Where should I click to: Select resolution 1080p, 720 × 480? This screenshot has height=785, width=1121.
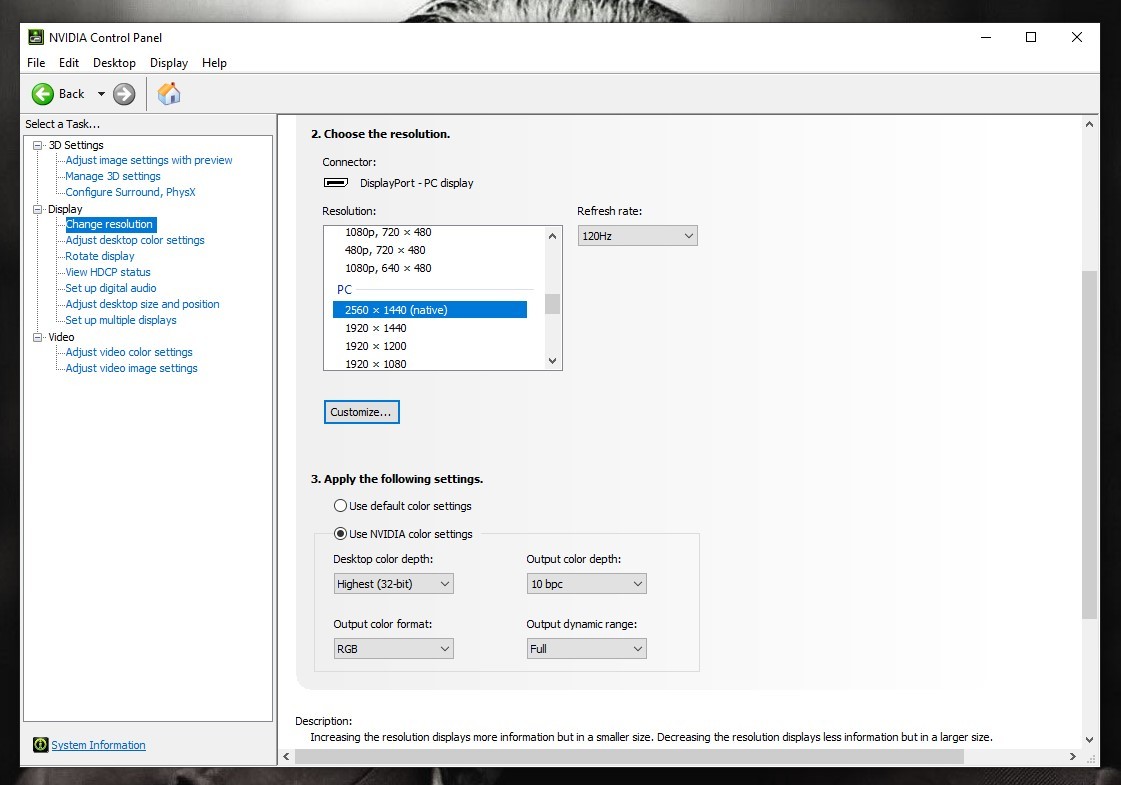coord(388,232)
